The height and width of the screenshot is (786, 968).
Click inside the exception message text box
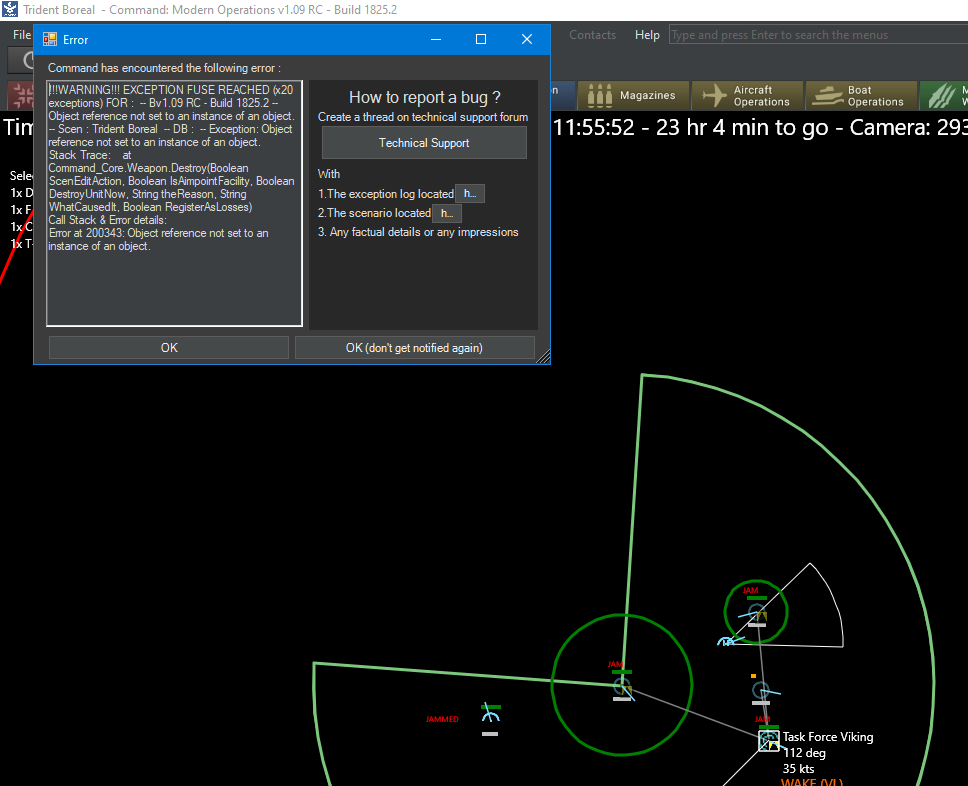coord(174,203)
